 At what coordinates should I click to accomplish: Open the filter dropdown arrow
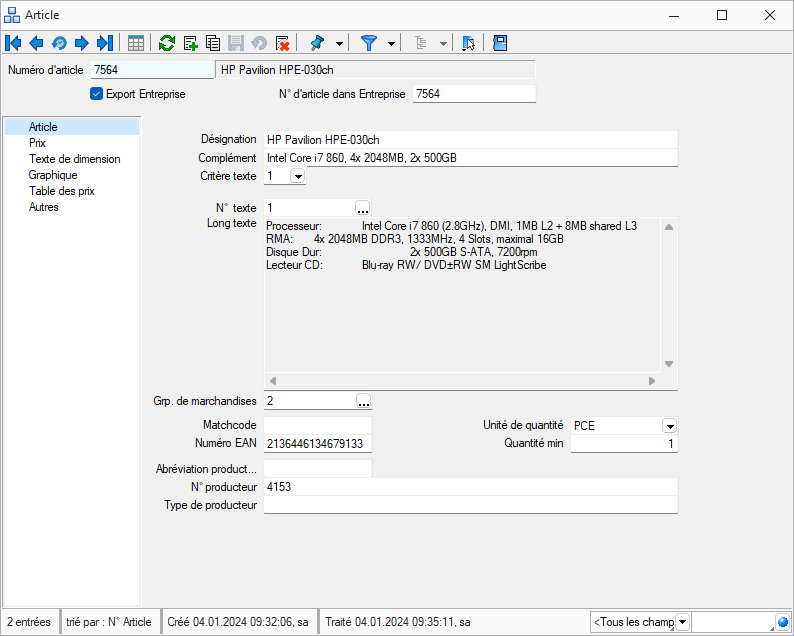(391, 44)
